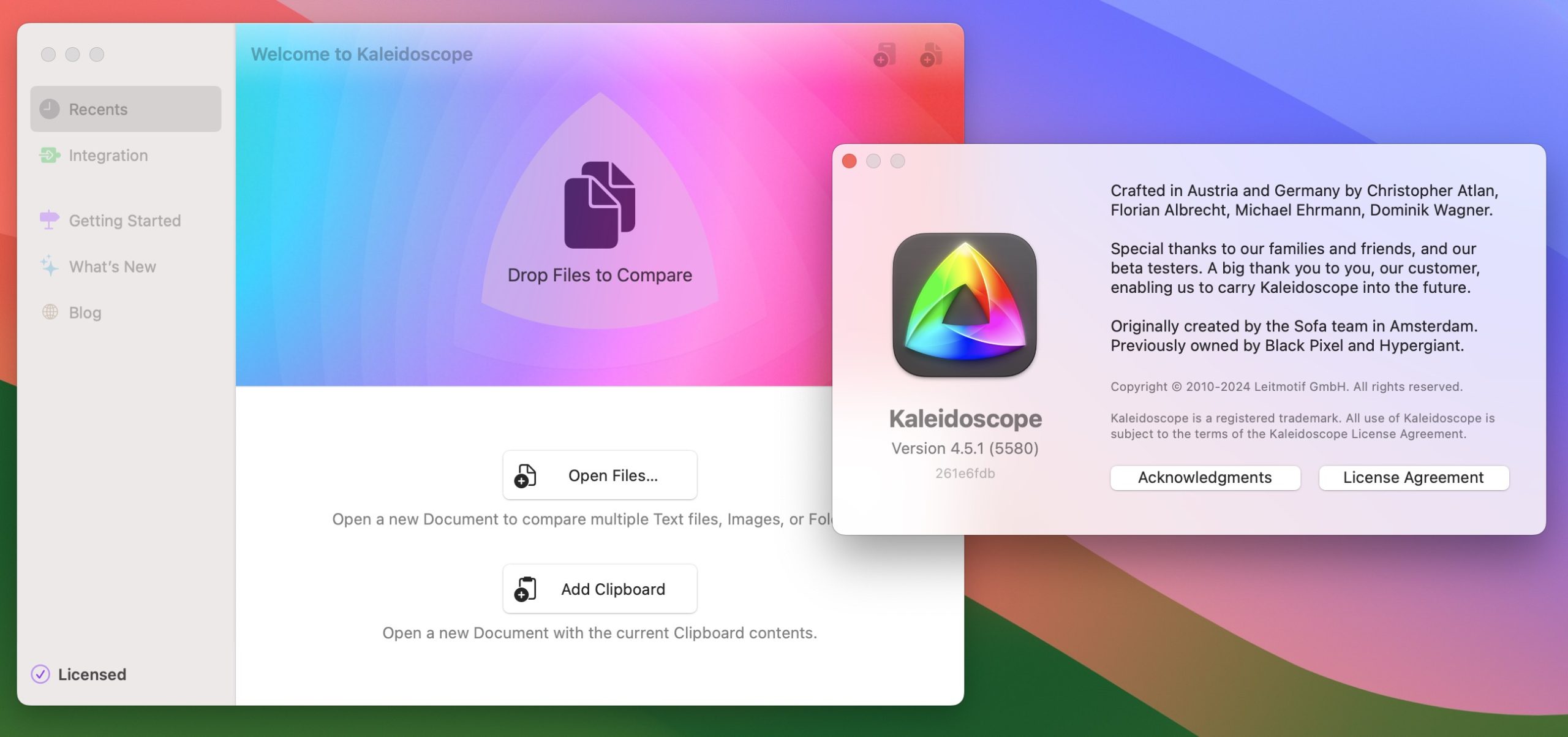Click the 'Special thanks to our families' paragraph
Viewport: 1568px width, 737px height.
click(x=1295, y=268)
